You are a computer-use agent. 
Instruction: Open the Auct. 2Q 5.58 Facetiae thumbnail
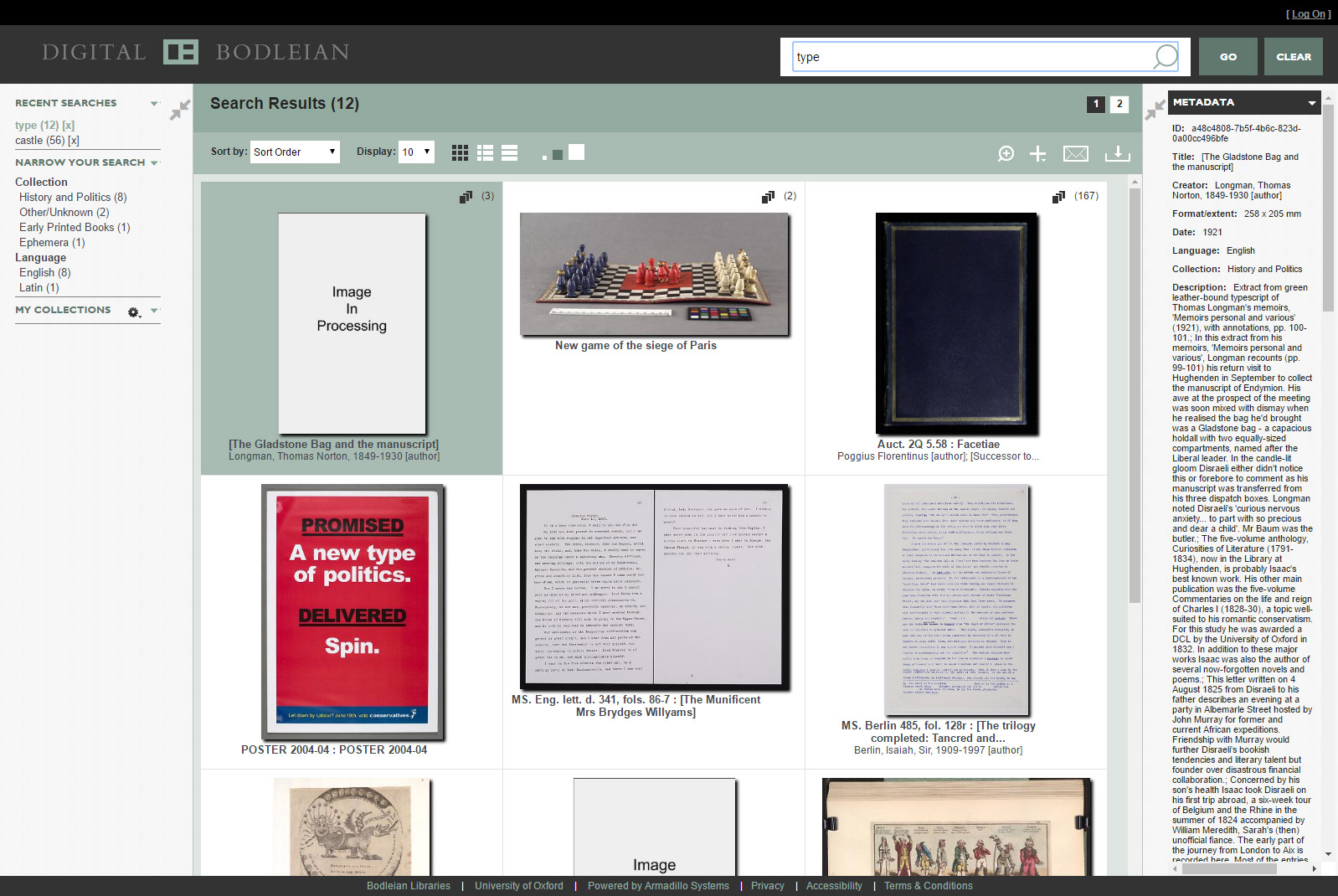pyautogui.click(x=956, y=323)
